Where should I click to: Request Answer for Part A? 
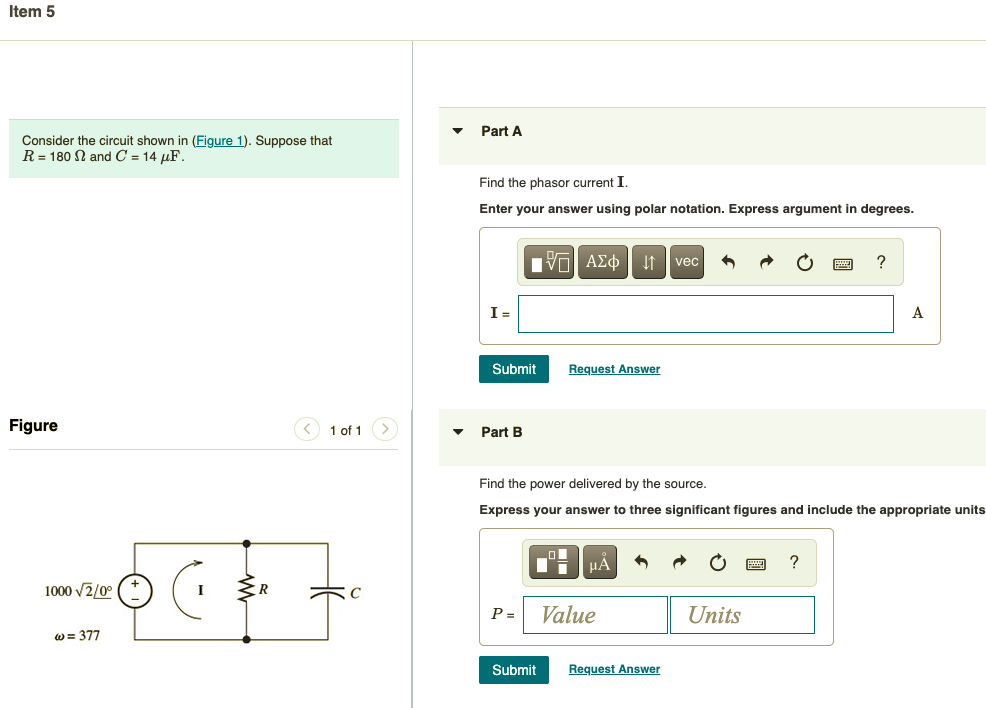[614, 369]
